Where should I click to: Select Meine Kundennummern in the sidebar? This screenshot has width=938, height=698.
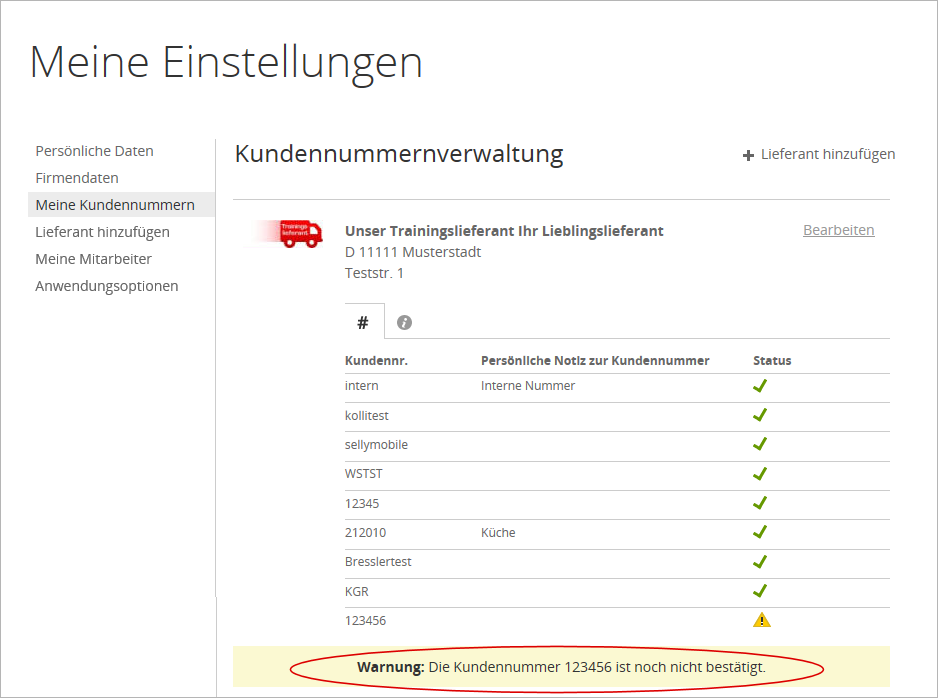[115, 205]
